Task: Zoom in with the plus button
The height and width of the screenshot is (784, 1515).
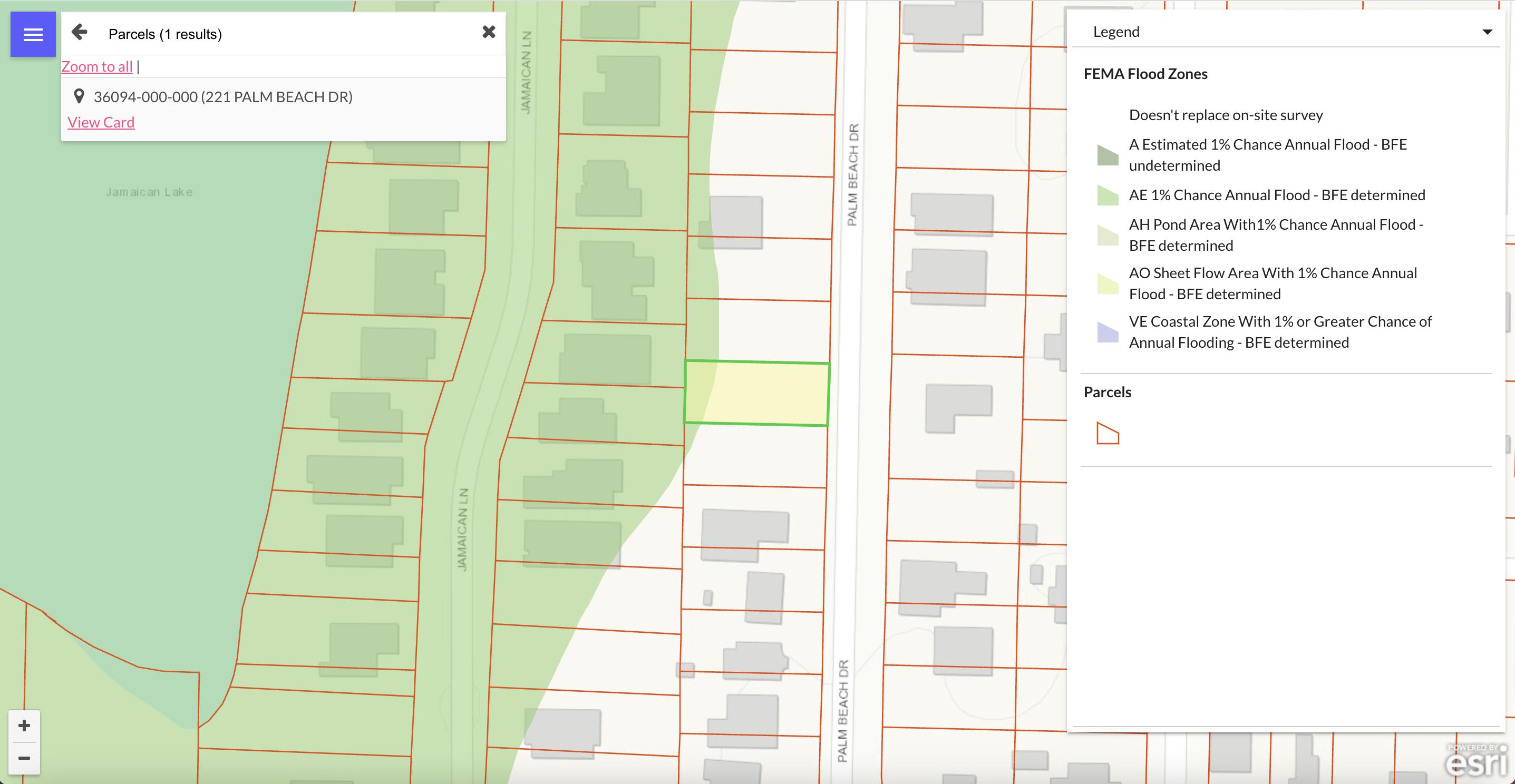Action: click(x=24, y=725)
